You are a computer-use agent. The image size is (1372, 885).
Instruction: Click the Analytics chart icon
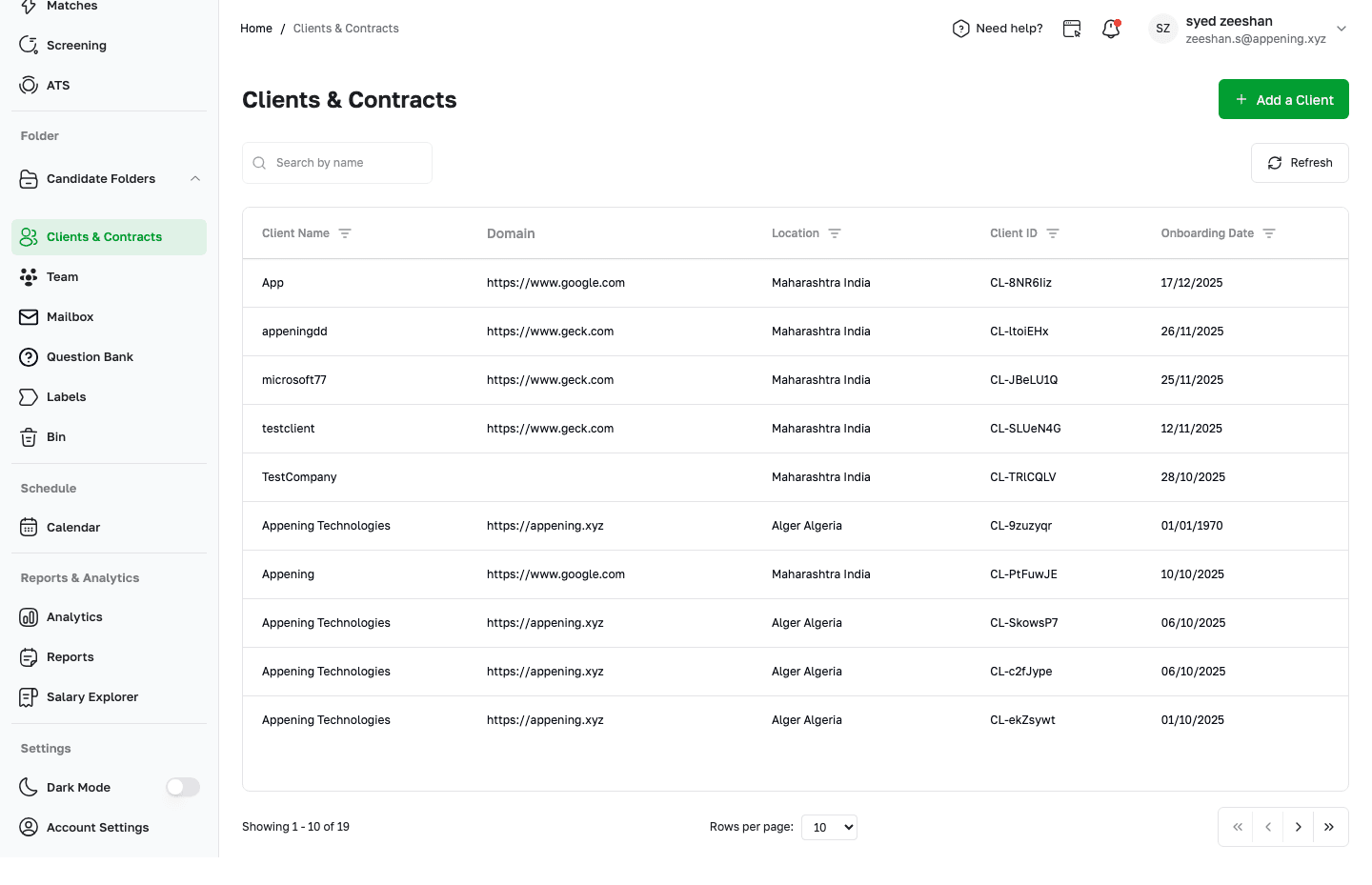pyautogui.click(x=29, y=616)
